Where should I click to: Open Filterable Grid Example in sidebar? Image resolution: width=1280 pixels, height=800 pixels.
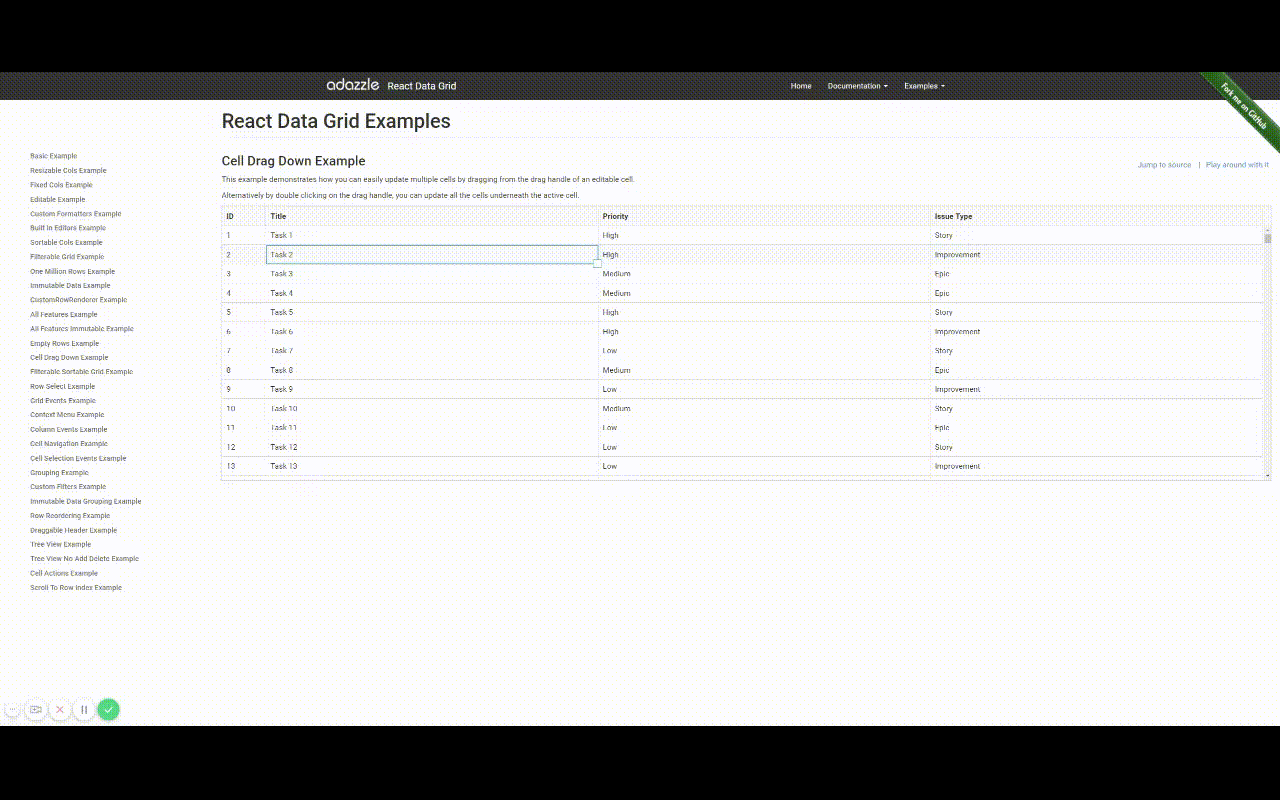67,257
